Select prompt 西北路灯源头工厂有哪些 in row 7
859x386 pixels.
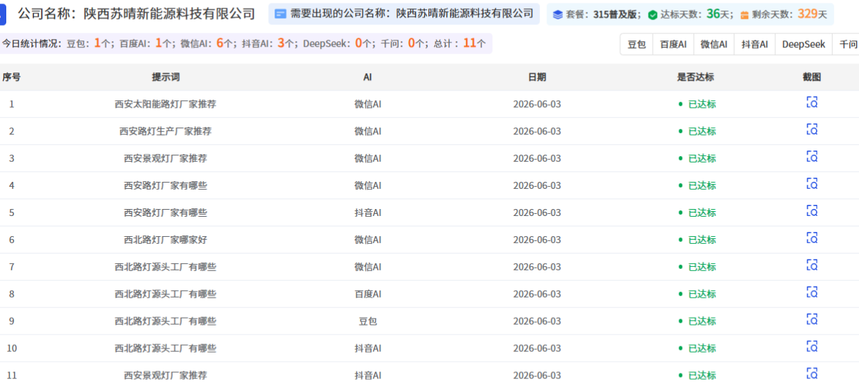click(165, 267)
